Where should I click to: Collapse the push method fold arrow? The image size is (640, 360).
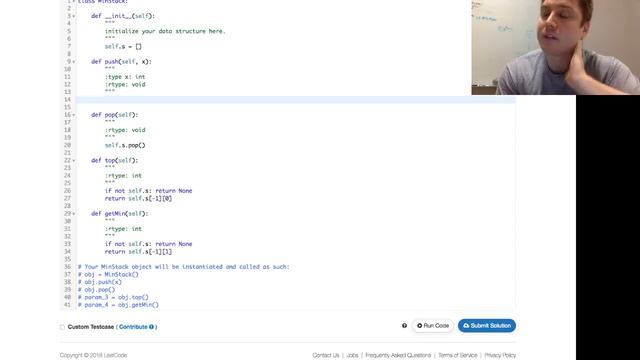(x=74, y=62)
